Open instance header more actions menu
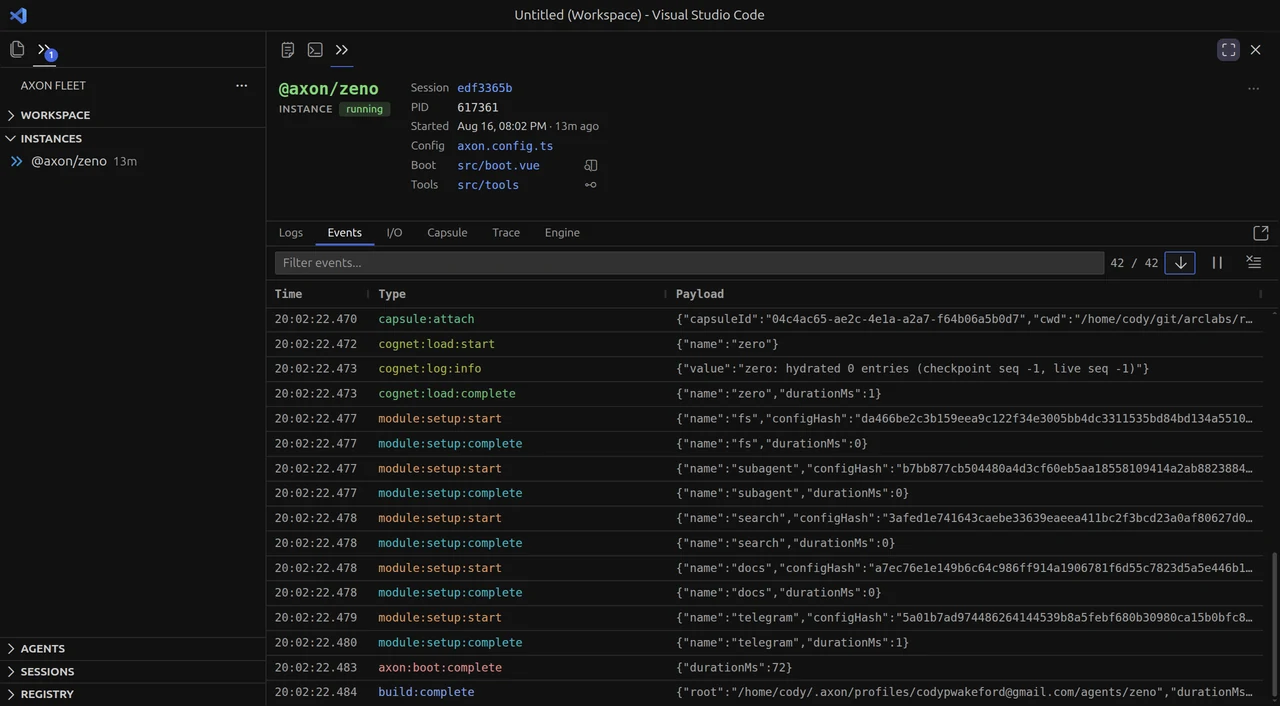 point(1253,88)
